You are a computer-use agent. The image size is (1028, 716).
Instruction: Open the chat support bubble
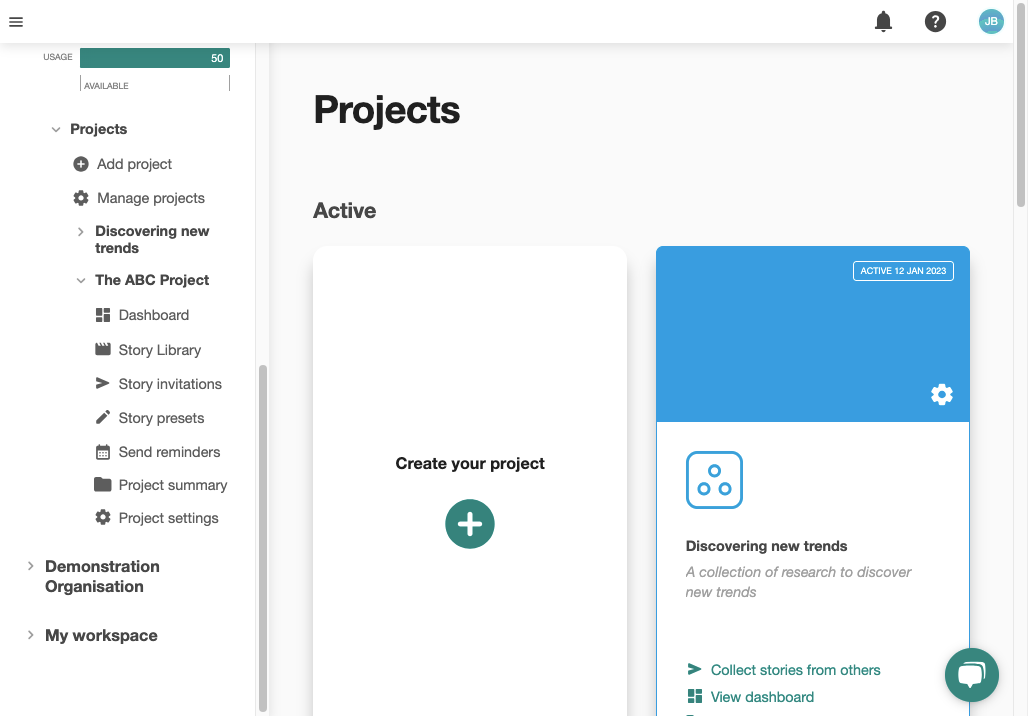coord(971,675)
